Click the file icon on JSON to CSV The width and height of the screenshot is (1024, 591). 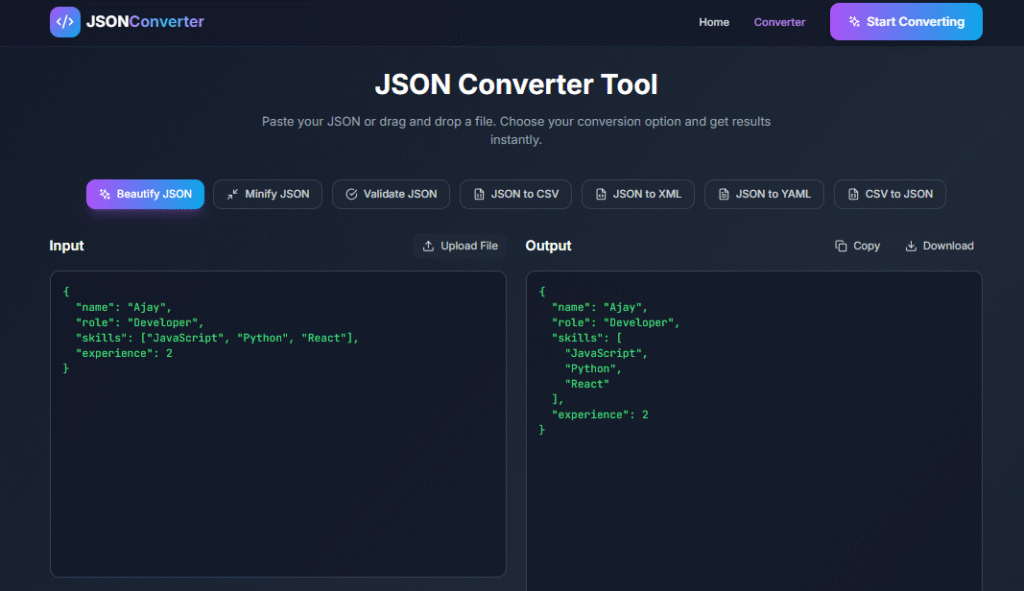478,194
